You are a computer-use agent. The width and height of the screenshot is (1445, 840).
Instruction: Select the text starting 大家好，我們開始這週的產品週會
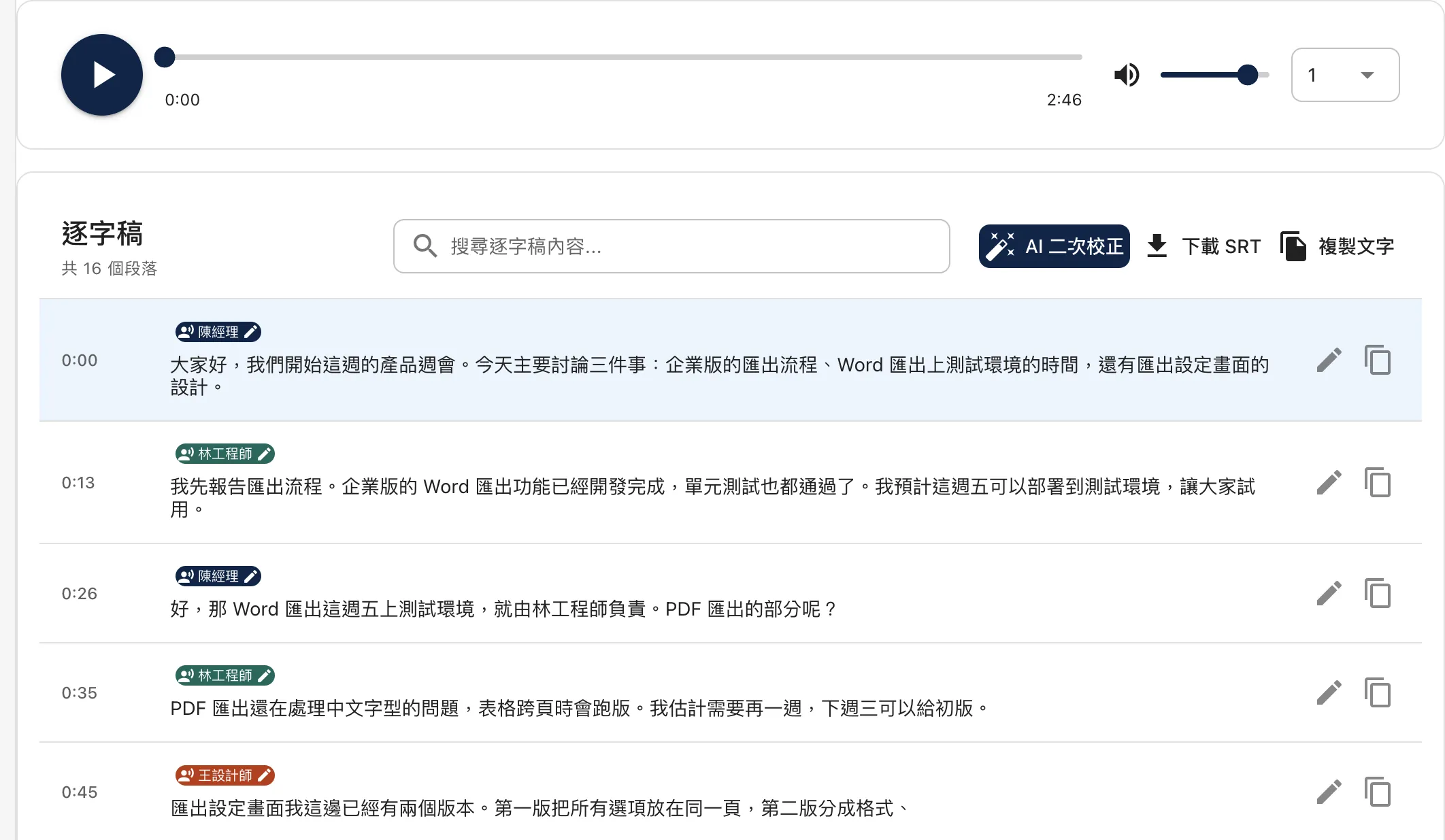(x=720, y=376)
